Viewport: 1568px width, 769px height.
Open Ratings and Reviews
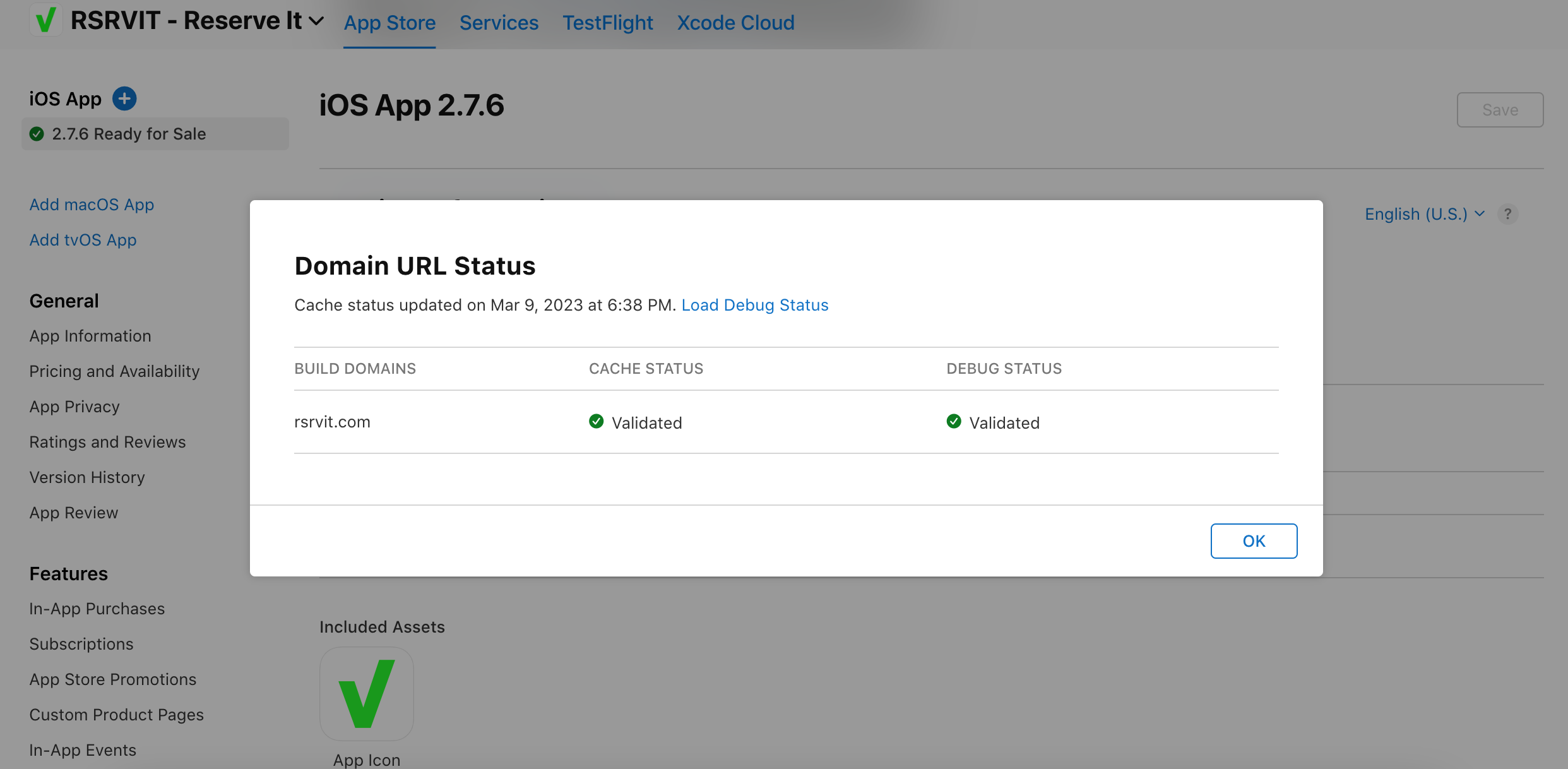[x=107, y=442]
